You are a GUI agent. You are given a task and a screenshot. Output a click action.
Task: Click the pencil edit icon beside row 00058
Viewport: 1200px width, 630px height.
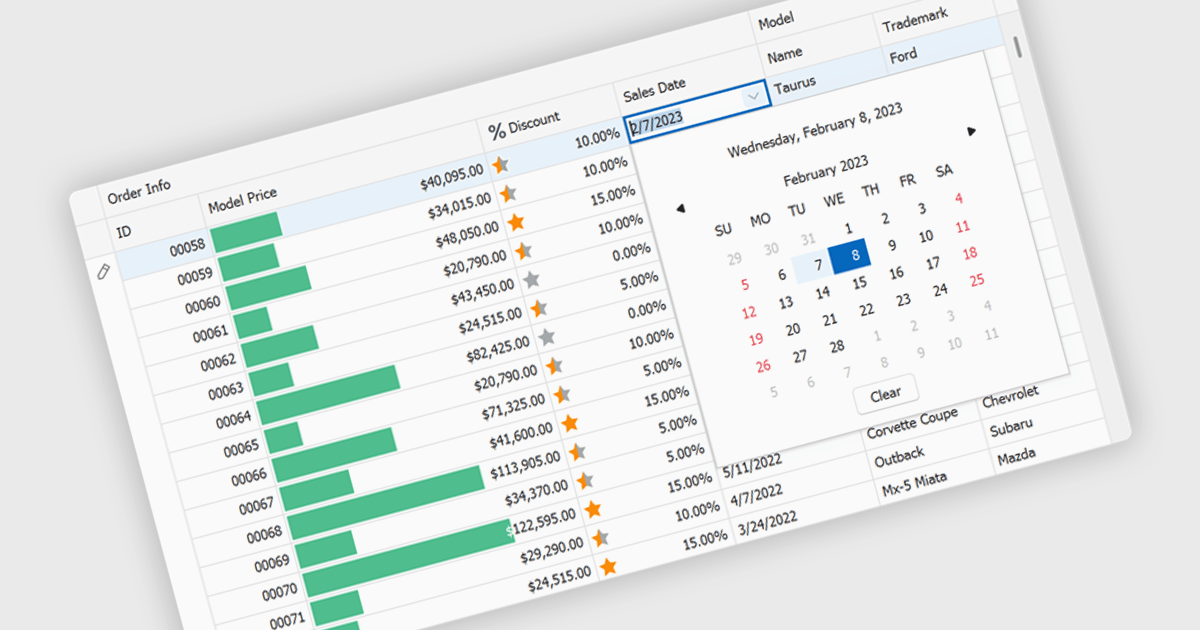[102, 272]
